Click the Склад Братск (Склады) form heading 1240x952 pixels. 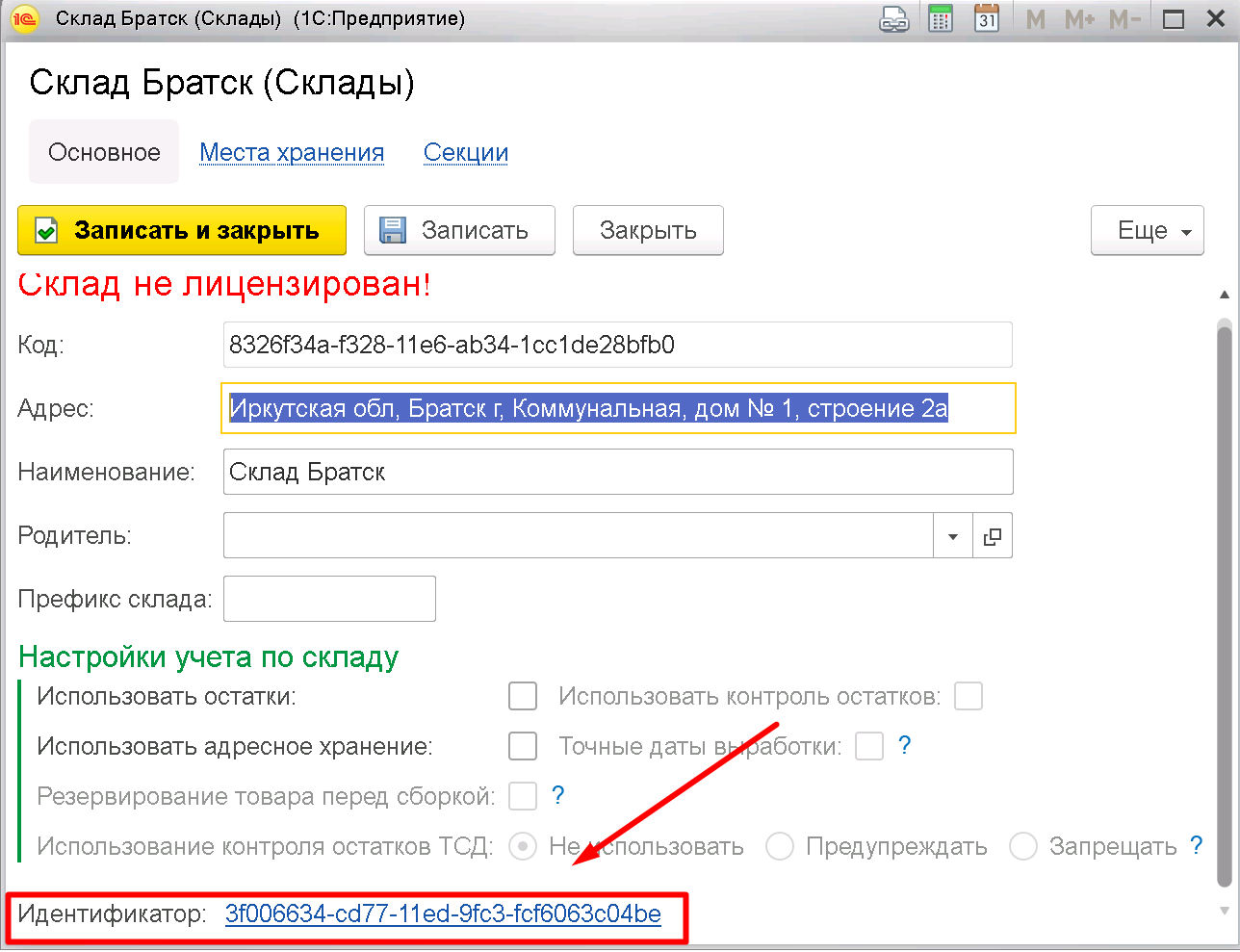click(x=221, y=83)
